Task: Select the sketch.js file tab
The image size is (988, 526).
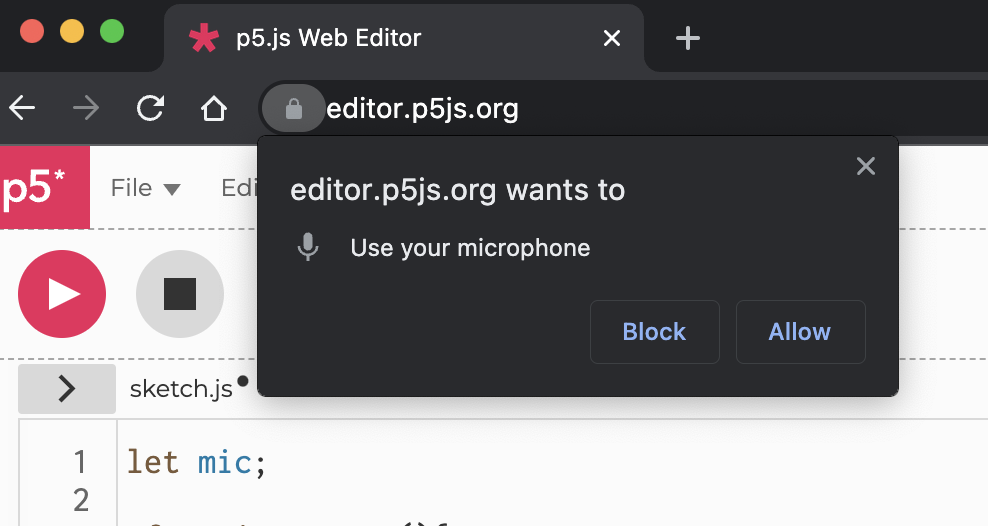Action: click(181, 389)
